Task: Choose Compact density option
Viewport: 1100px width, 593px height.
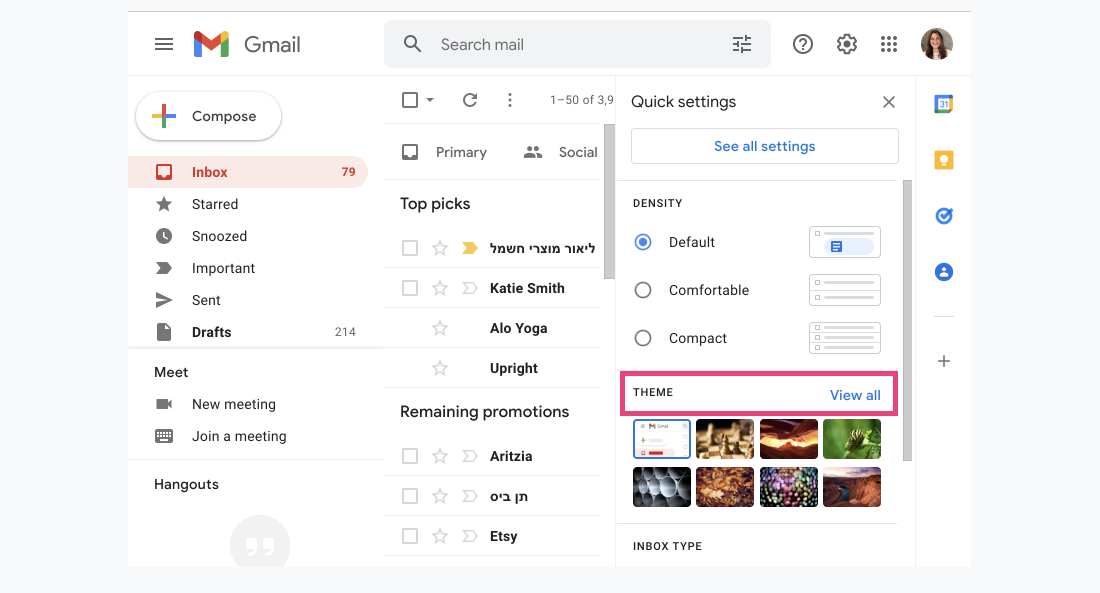Action: coord(643,338)
